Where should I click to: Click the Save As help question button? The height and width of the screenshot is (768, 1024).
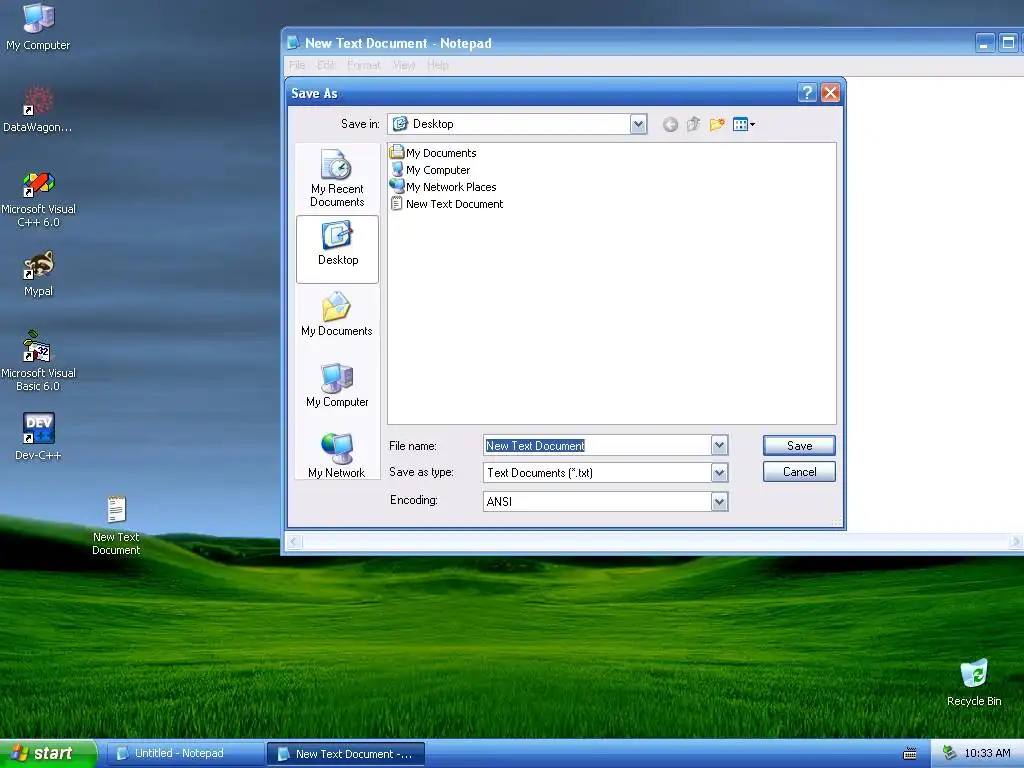807,93
